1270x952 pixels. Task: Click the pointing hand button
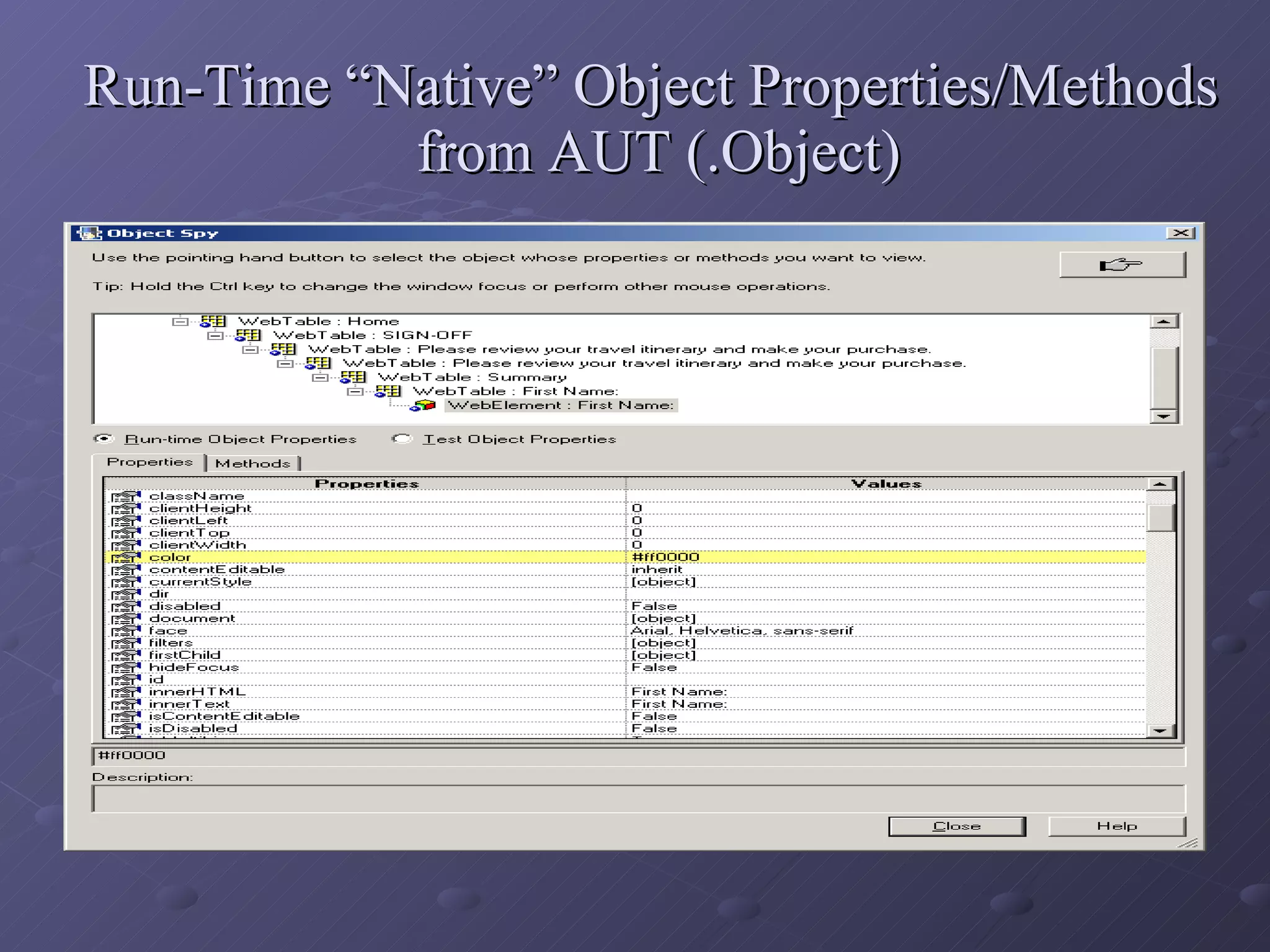click(1122, 265)
